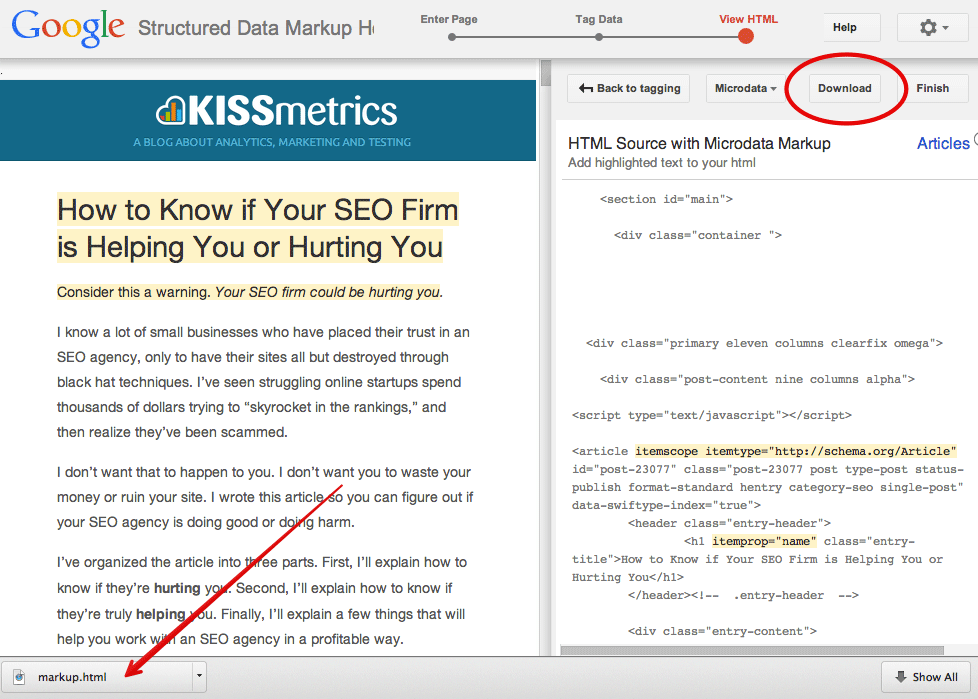Go to the Tag Data step
Viewport: 978px width, 699px height.
(599, 19)
